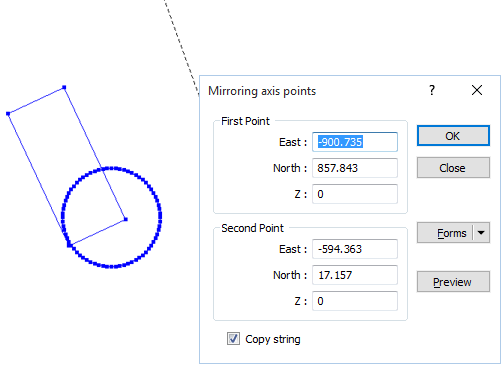Click the First Point East field

pyautogui.click(x=355, y=142)
